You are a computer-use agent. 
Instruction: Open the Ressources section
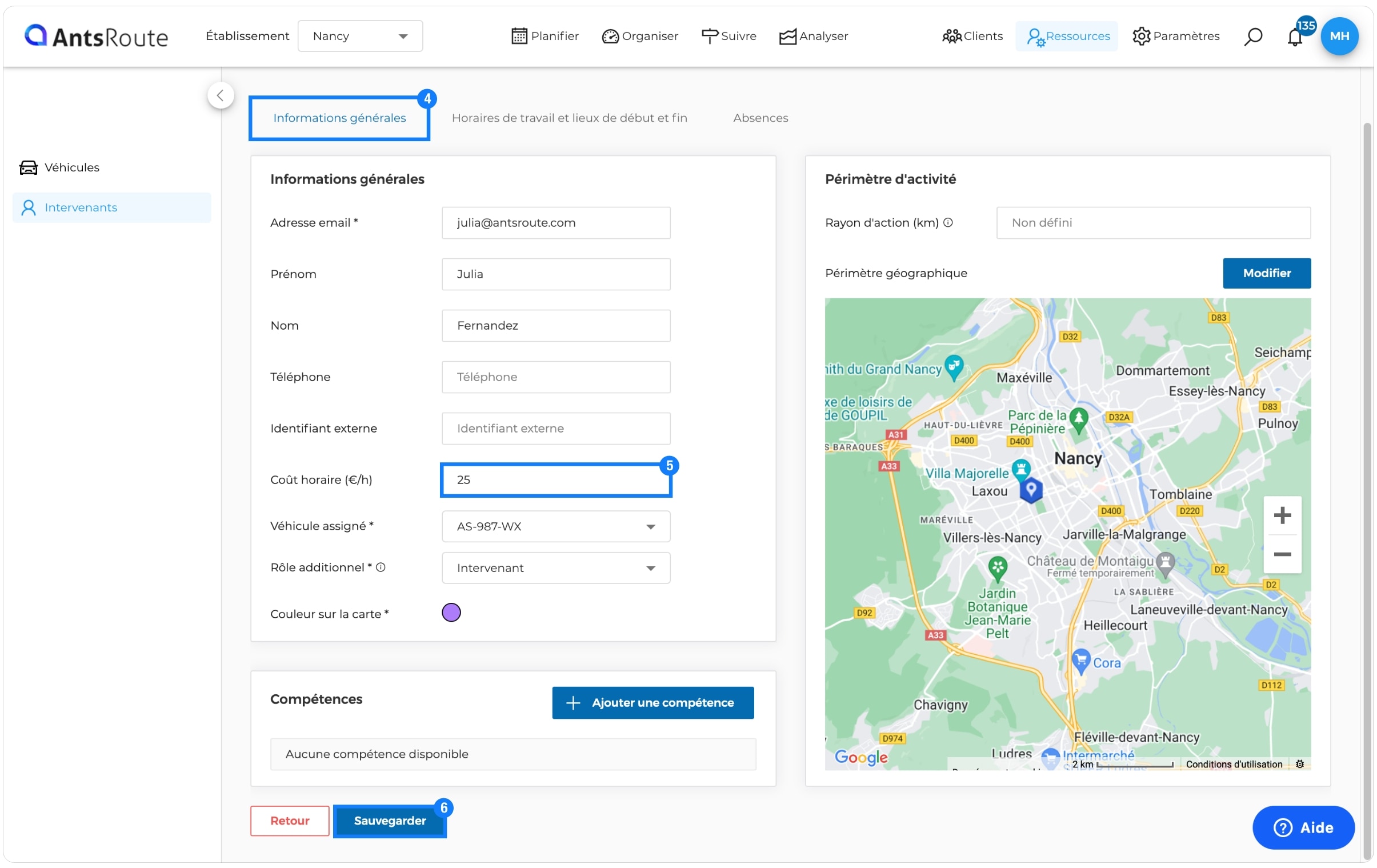[1067, 36]
